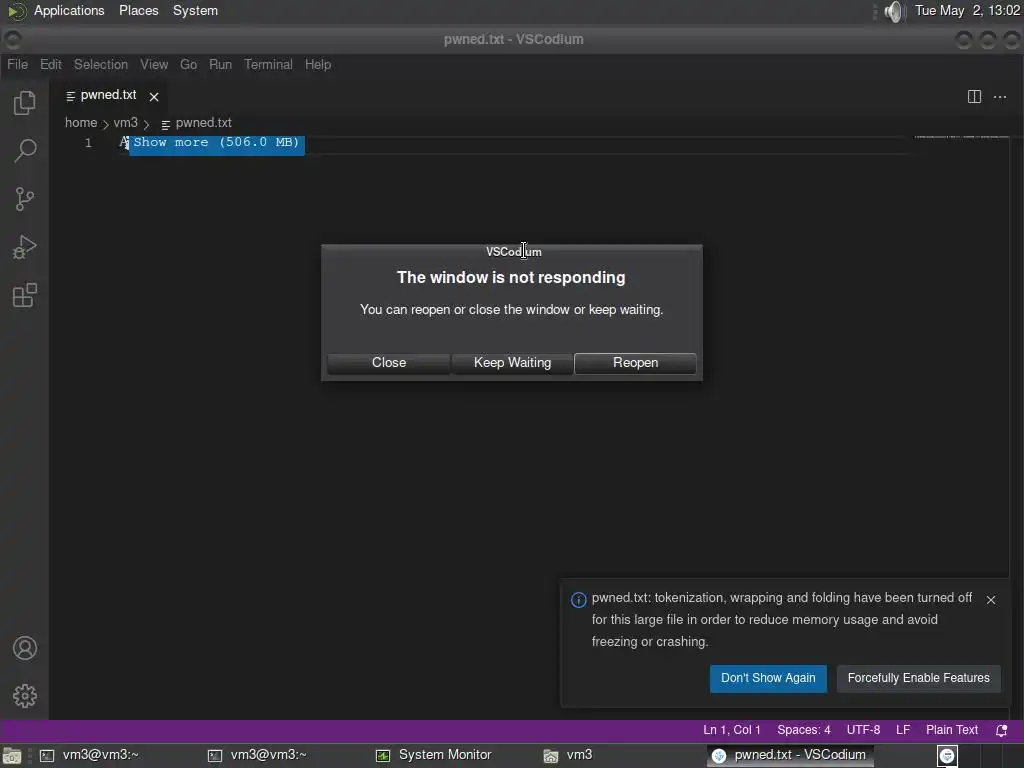Image resolution: width=1024 pixels, height=768 pixels.
Task: Close the pwned.txt editor tab
Action: (154, 97)
